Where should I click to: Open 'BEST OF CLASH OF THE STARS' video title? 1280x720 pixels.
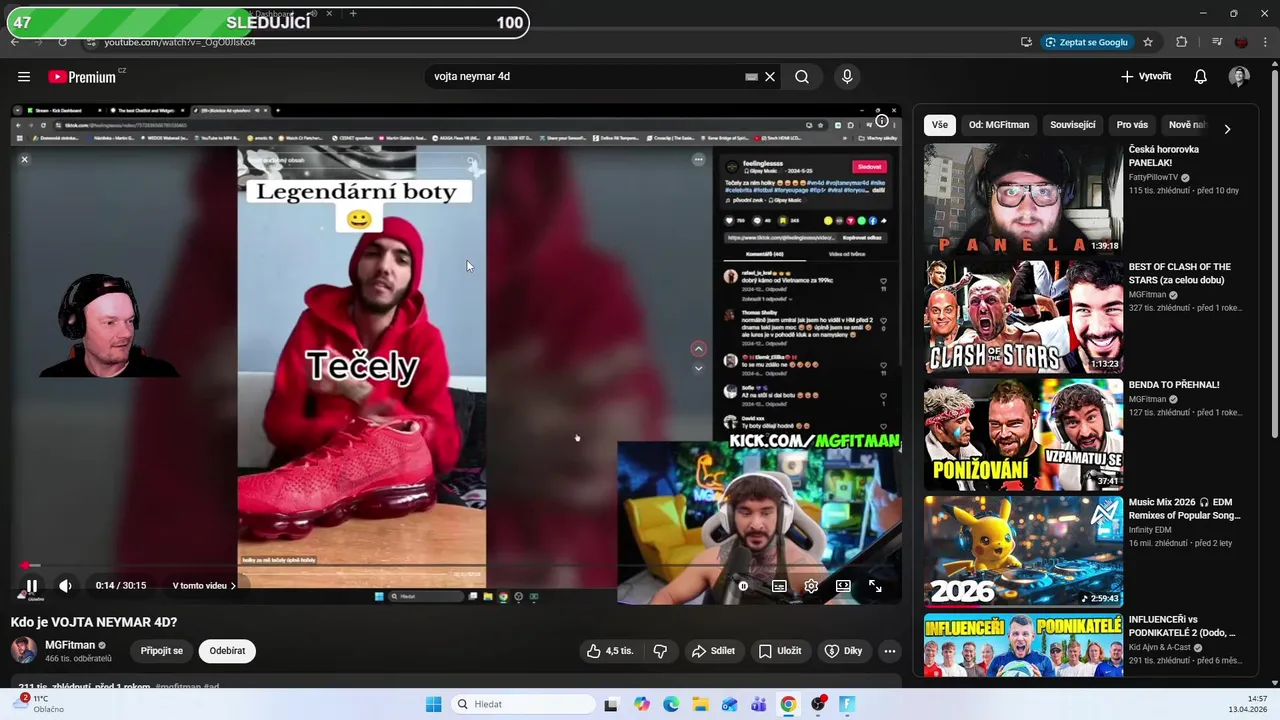[1179, 274]
